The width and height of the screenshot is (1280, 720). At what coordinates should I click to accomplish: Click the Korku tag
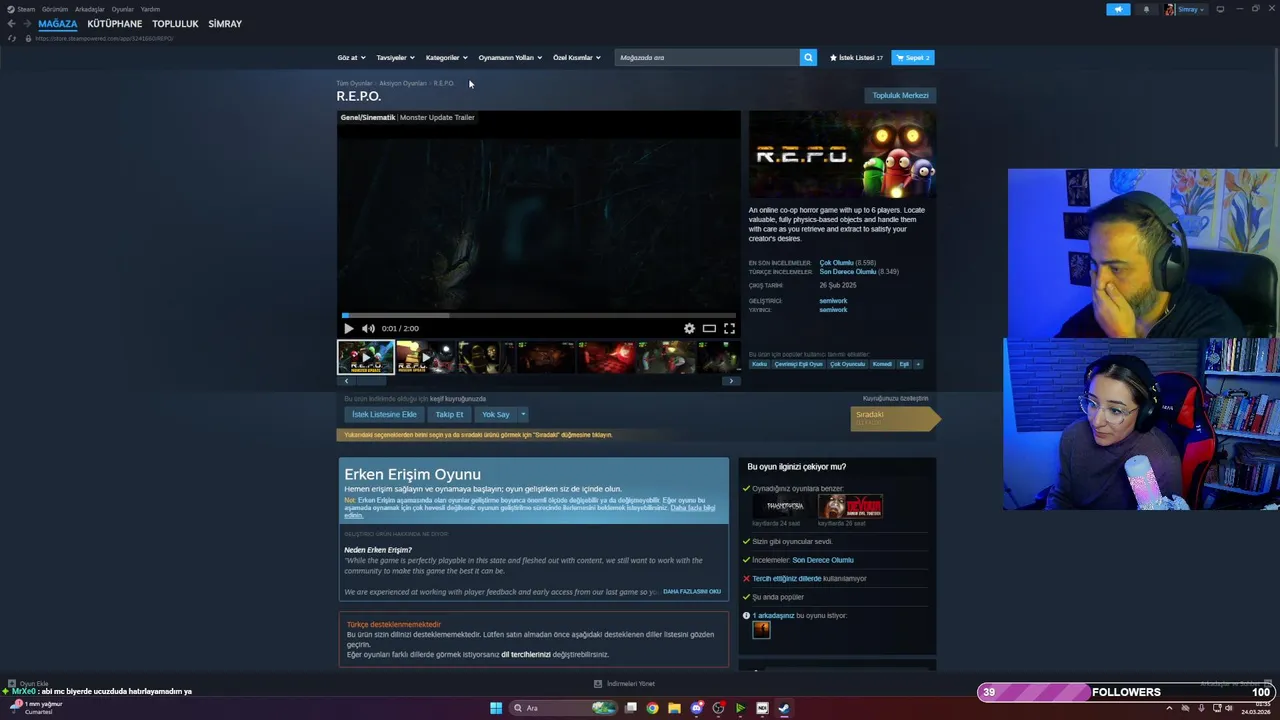click(x=759, y=364)
